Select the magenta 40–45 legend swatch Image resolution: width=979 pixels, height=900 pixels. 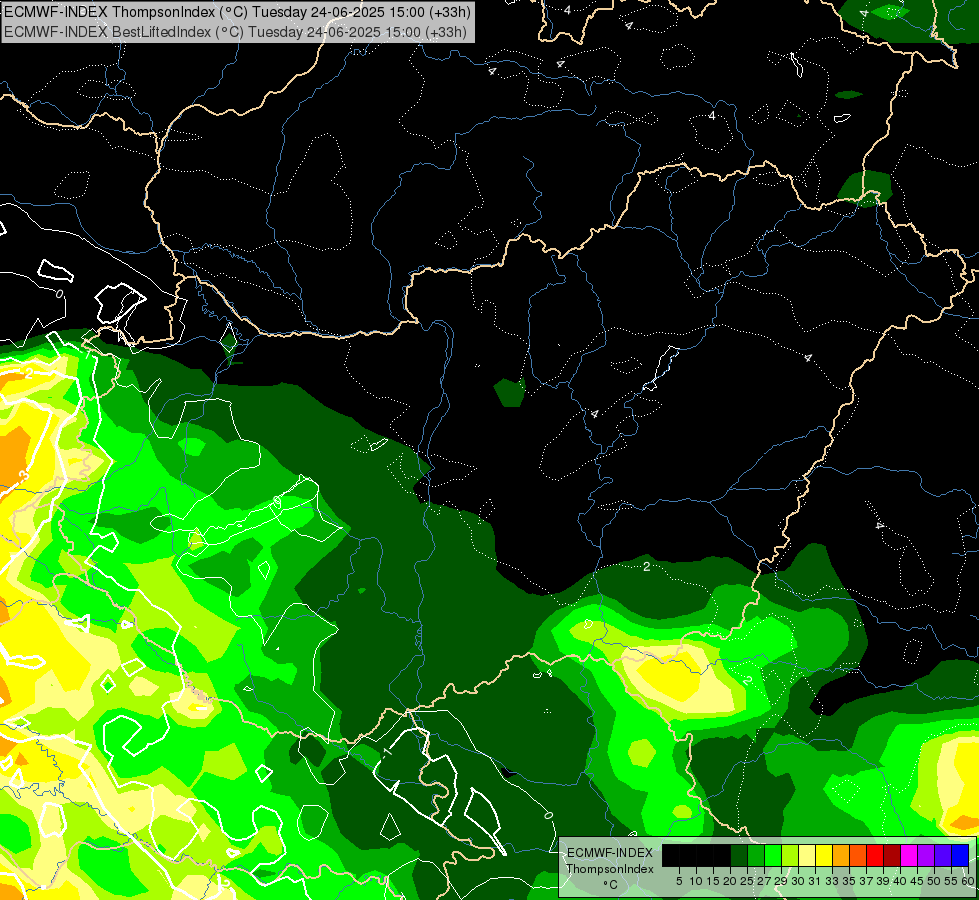pyautogui.click(x=909, y=855)
